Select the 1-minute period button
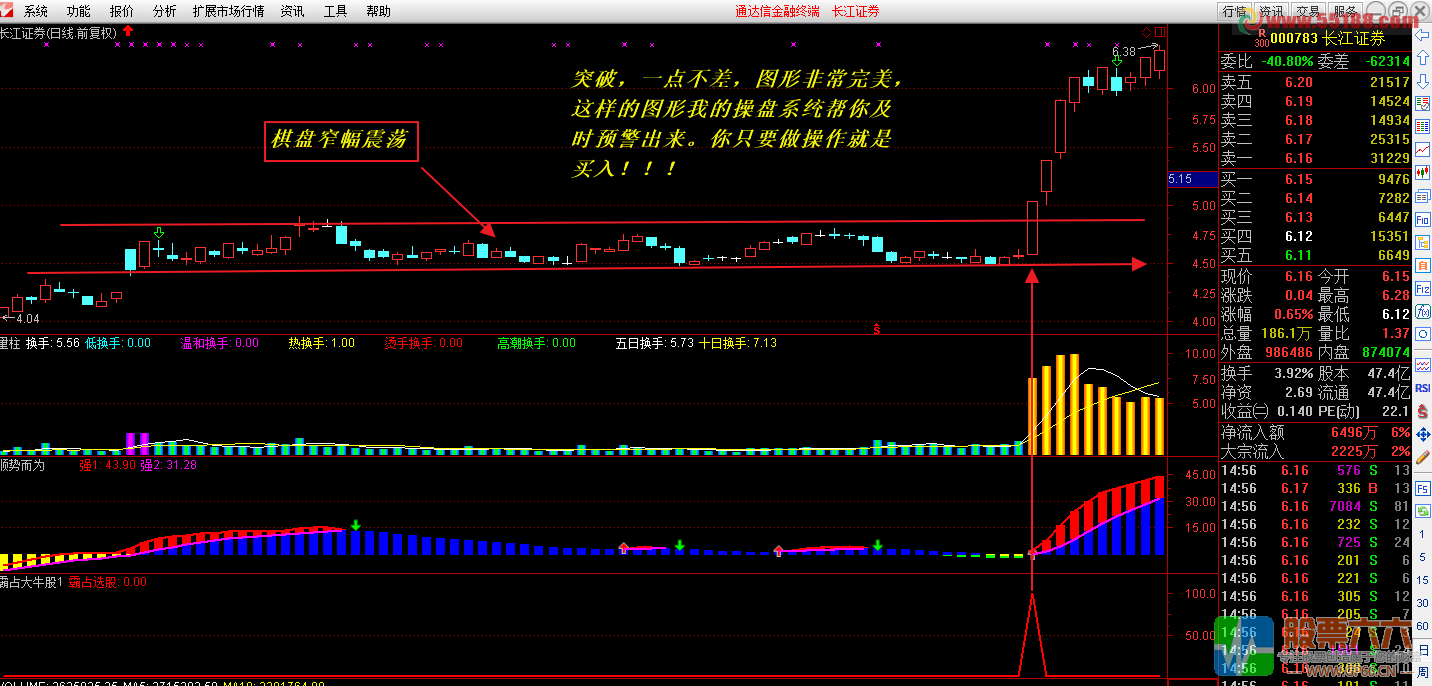Viewport: 1432px width, 686px height. (1422, 535)
